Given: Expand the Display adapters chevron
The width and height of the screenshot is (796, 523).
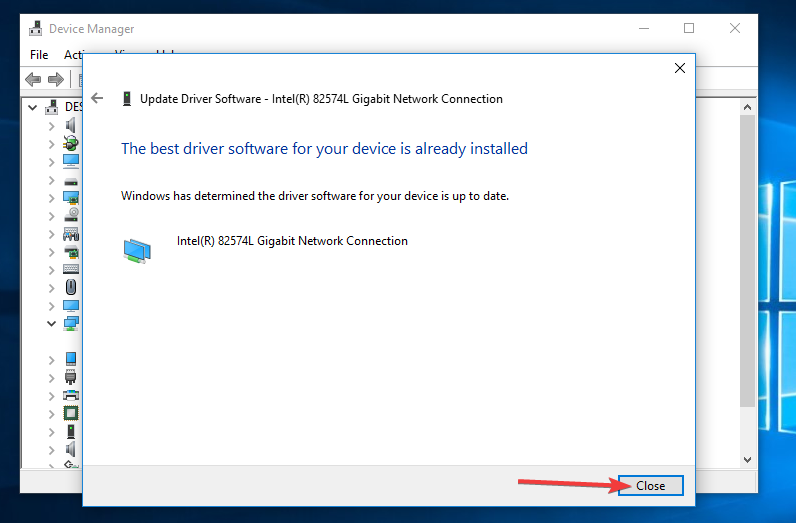Looking at the screenshot, I should 51,198.
